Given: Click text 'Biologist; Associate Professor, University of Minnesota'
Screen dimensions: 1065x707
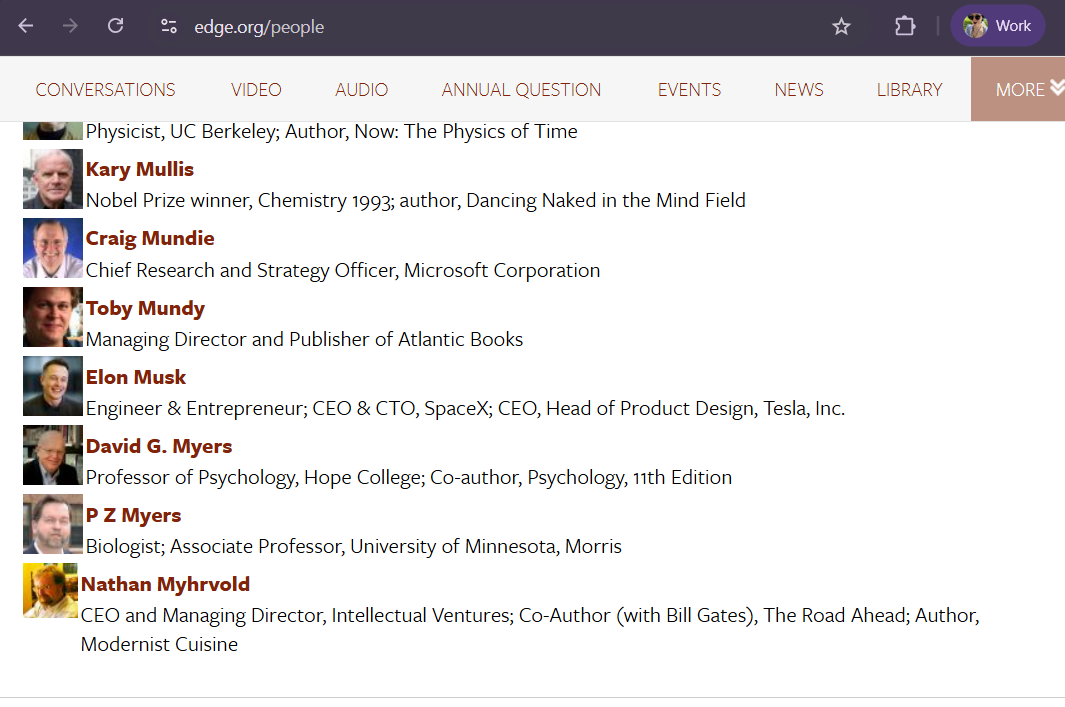Looking at the screenshot, I should (x=323, y=547).
